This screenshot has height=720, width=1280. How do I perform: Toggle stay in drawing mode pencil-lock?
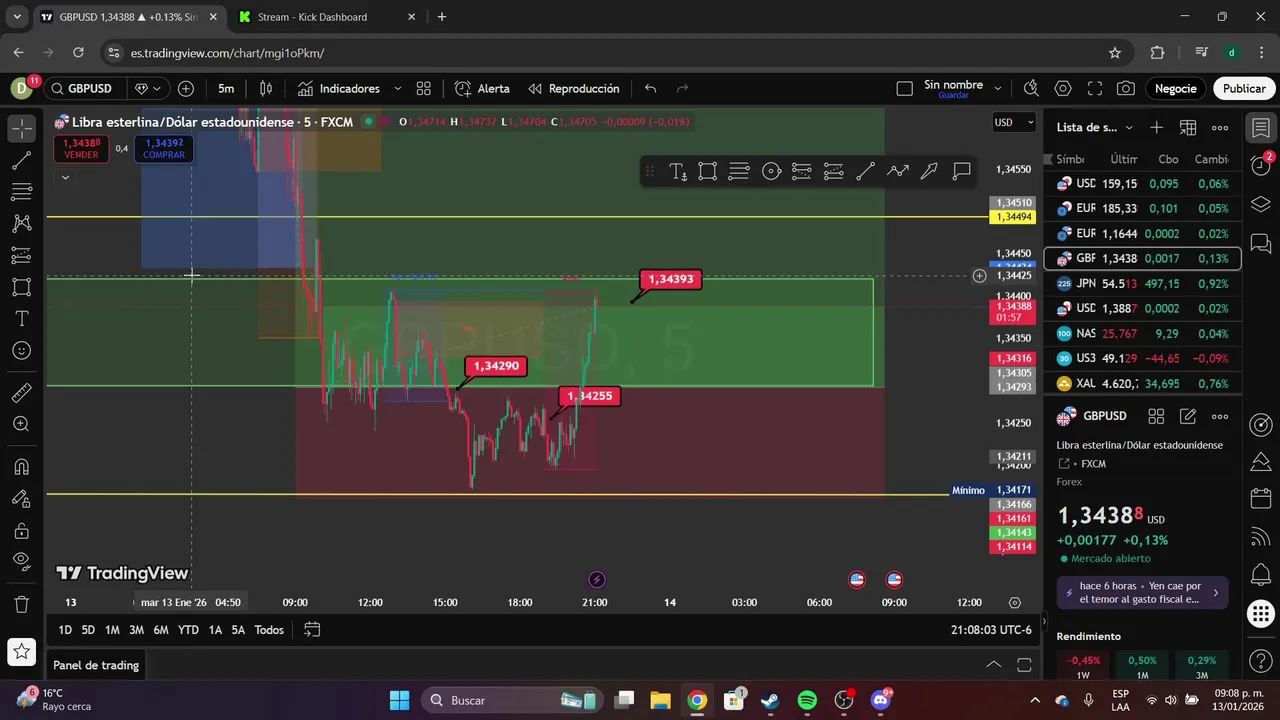pos(21,498)
